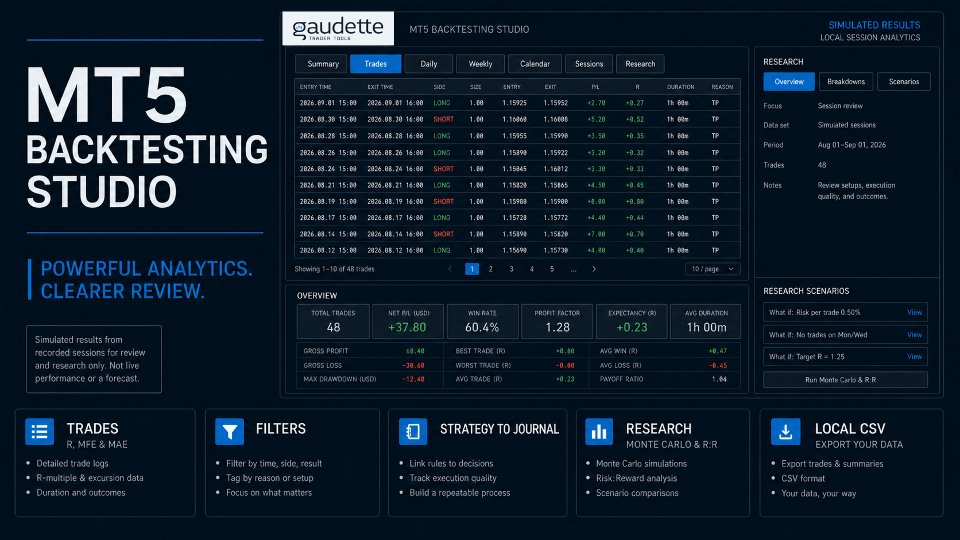Go to previous page arrow

[x=450, y=269]
